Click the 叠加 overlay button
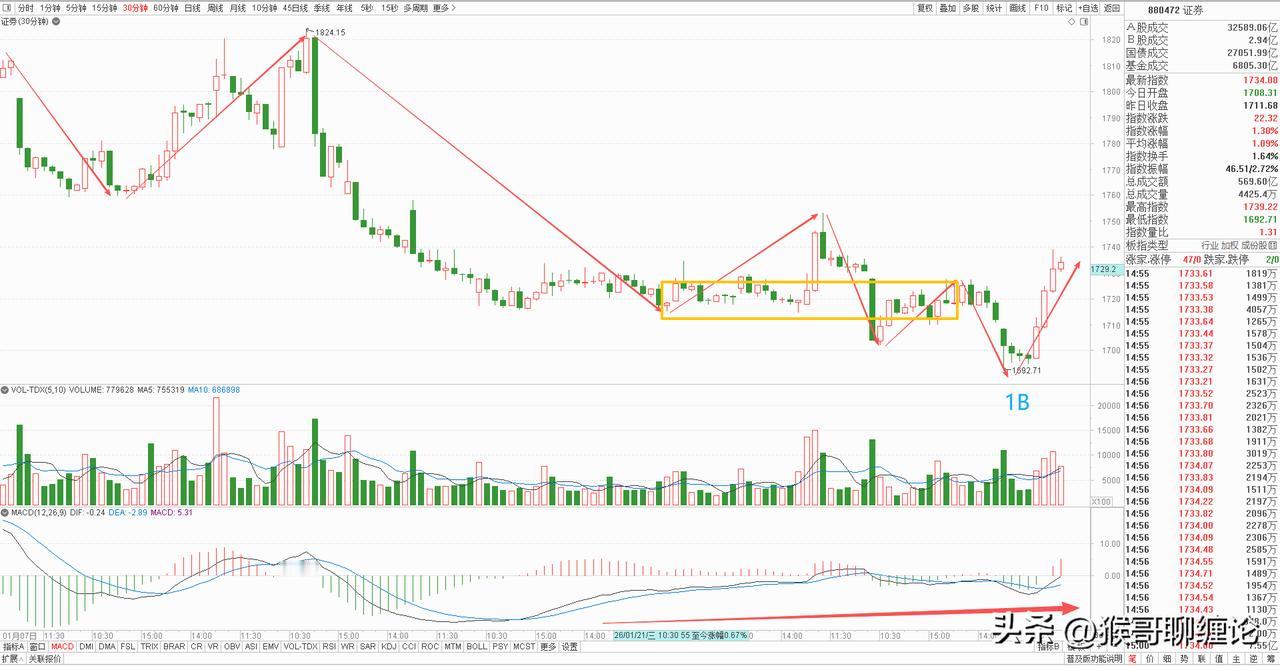1280x666 pixels. [948, 8]
